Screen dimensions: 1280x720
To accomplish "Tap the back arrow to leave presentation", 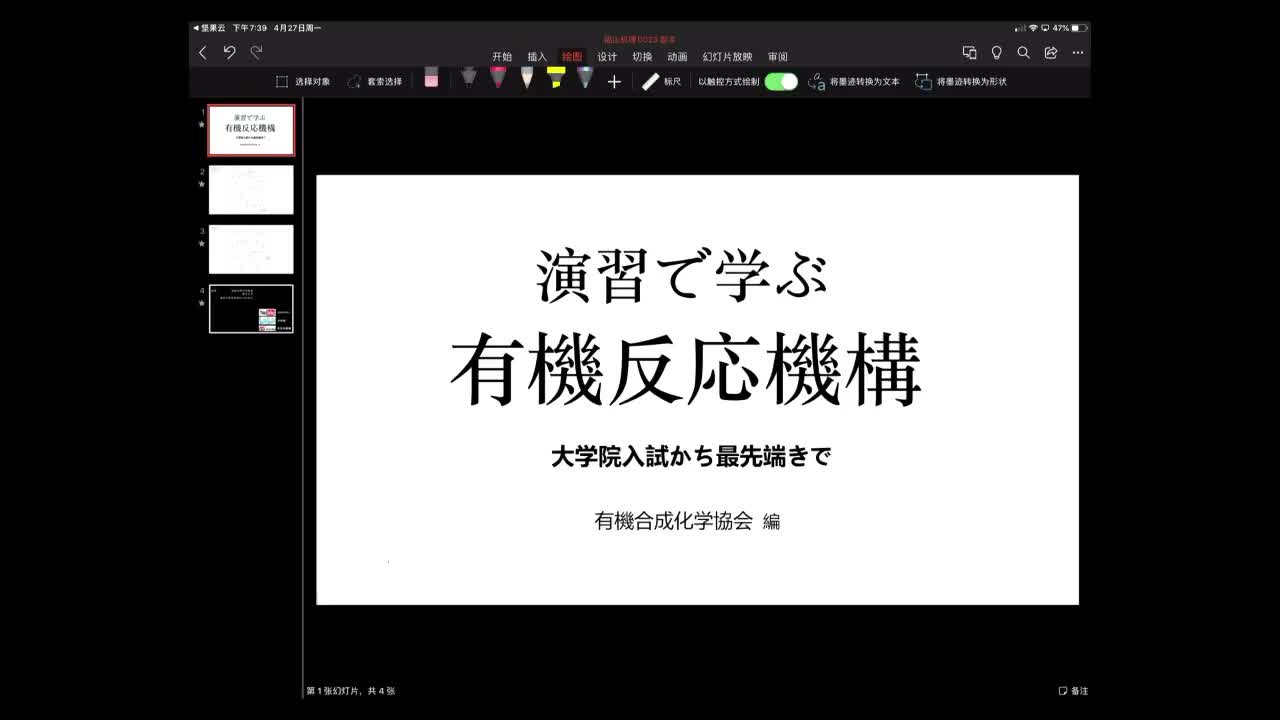I will [203, 53].
